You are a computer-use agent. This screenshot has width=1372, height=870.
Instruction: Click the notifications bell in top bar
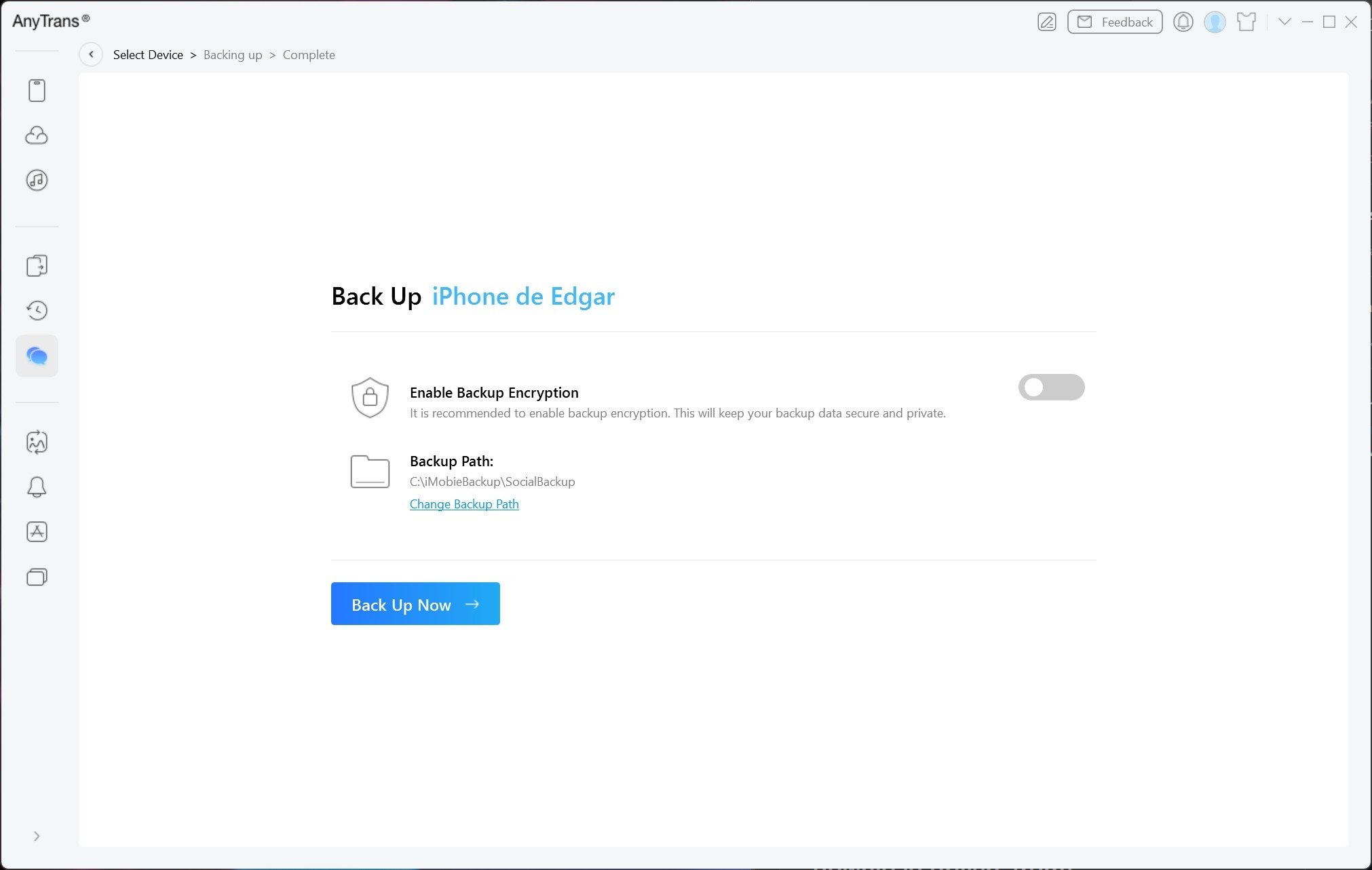(x=1183, y=22)
